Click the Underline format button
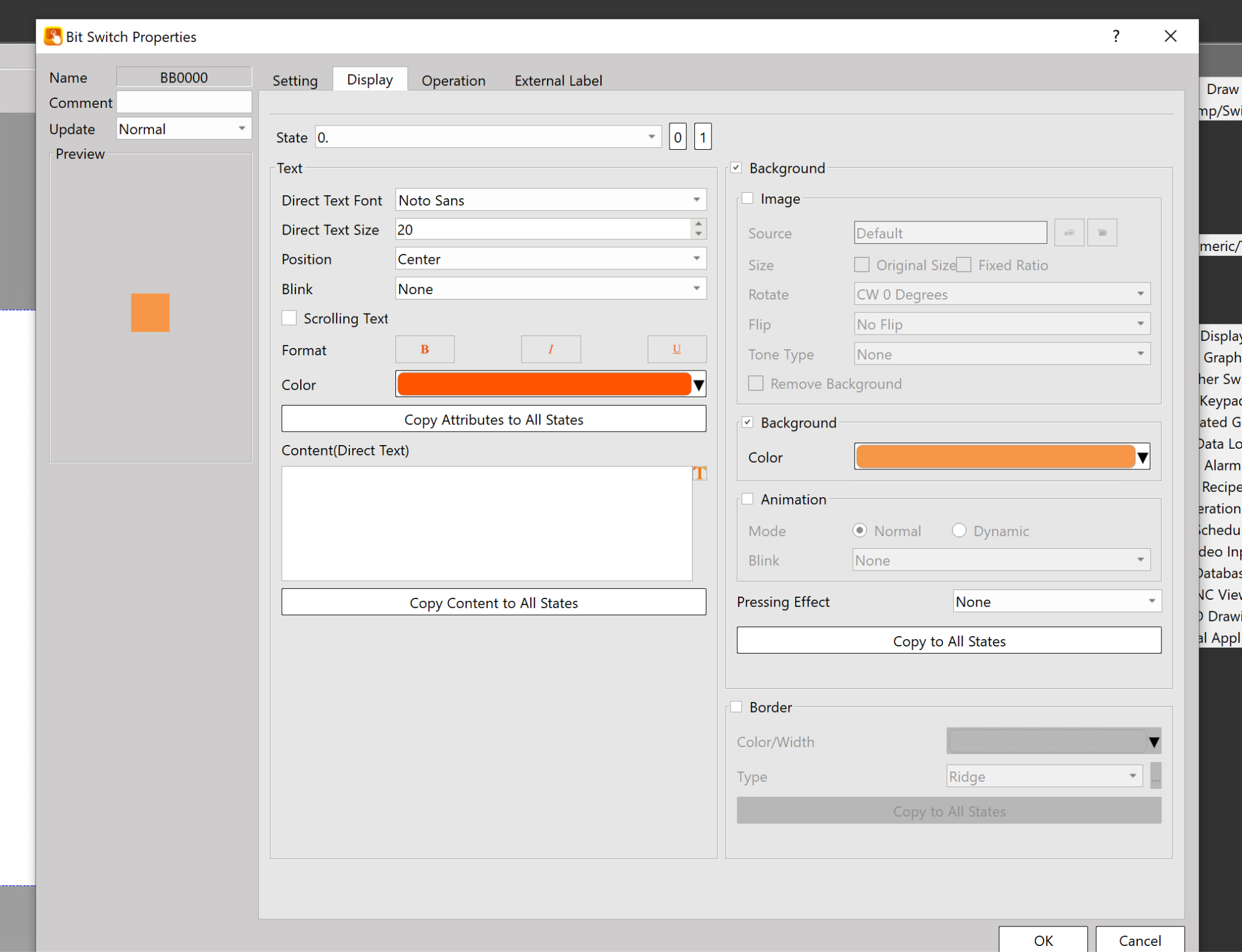Viewport: 1242px width, 952px height. (676, 349)
